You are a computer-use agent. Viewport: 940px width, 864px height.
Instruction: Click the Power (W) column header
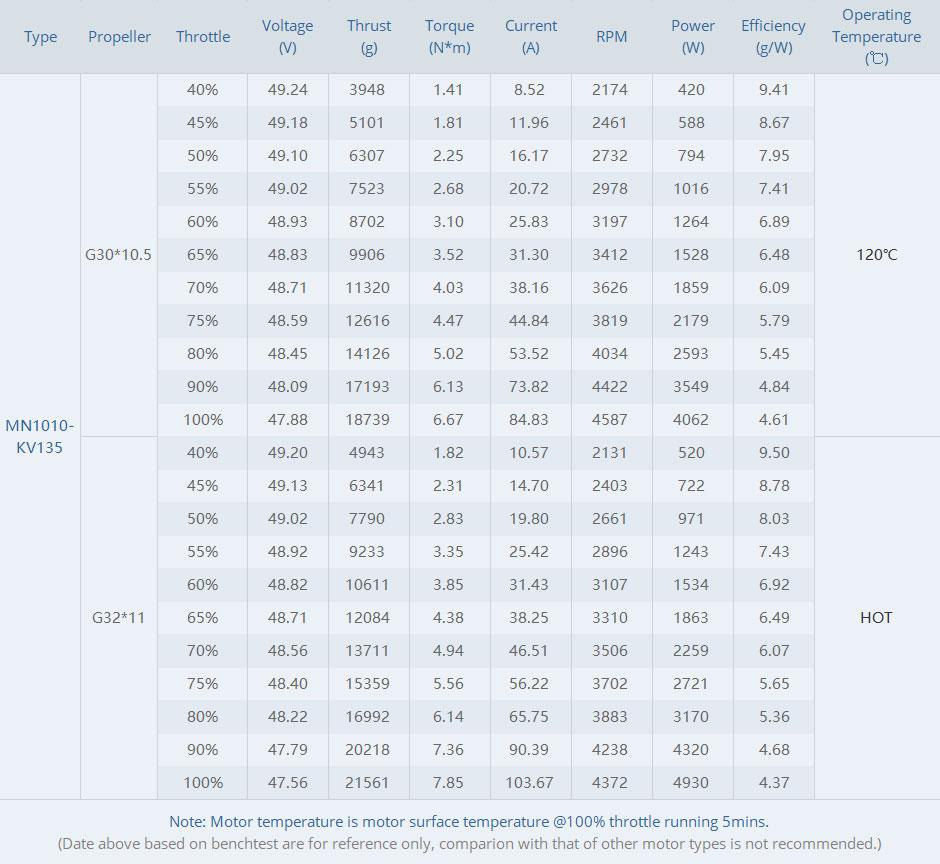[x=693, y=37]
